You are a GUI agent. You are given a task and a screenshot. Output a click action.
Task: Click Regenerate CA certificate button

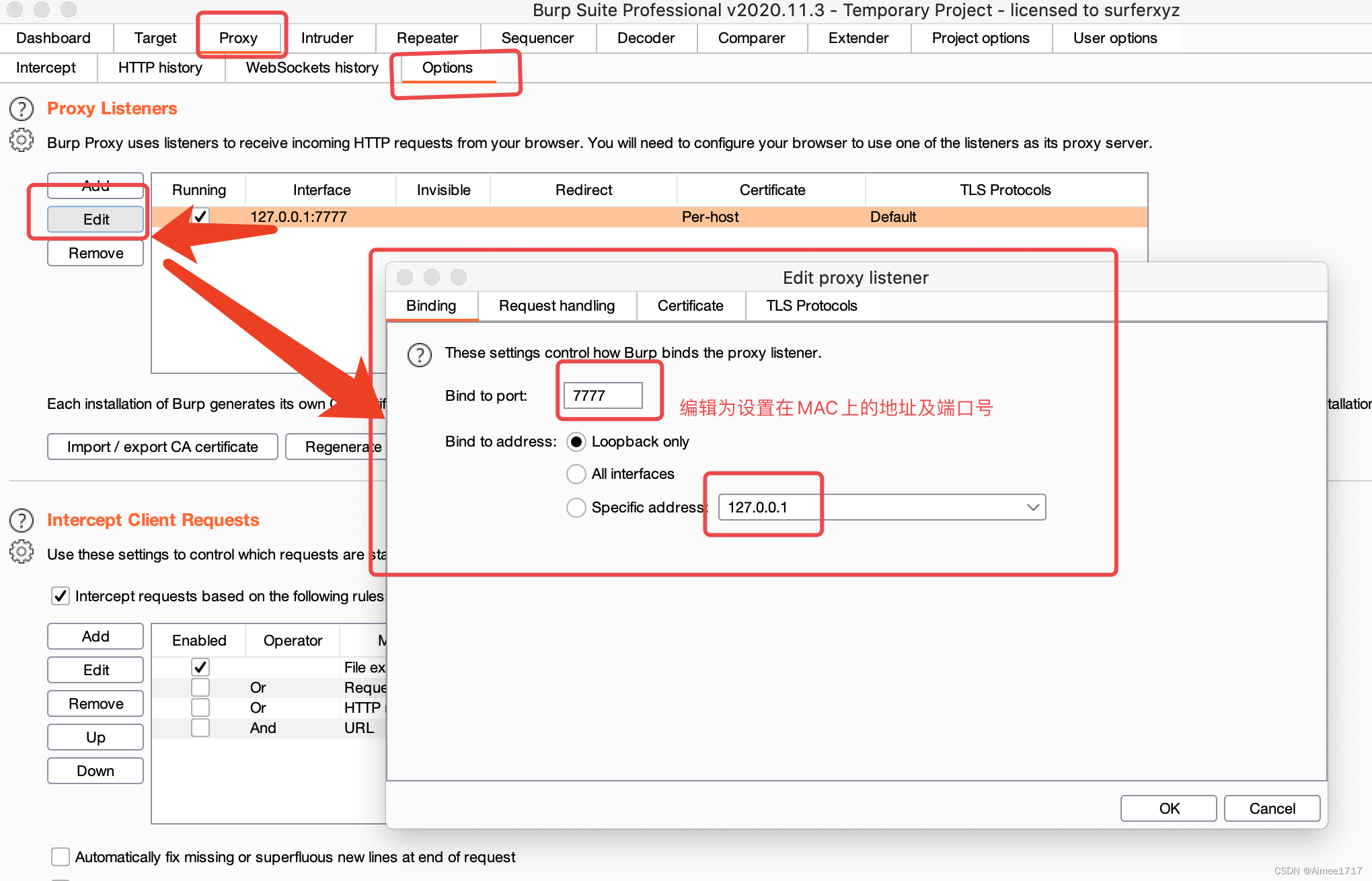click(336, 447)
